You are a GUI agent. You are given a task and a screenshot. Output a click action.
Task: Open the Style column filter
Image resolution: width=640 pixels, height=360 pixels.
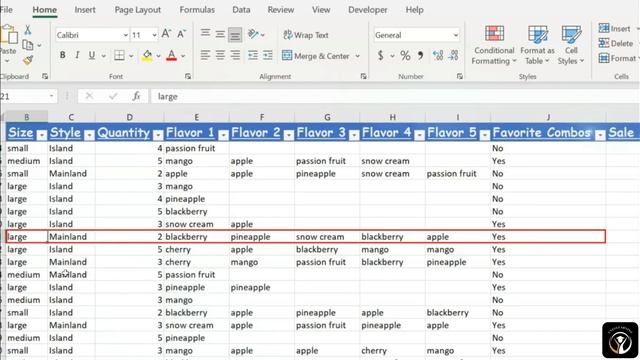point(89,135)
